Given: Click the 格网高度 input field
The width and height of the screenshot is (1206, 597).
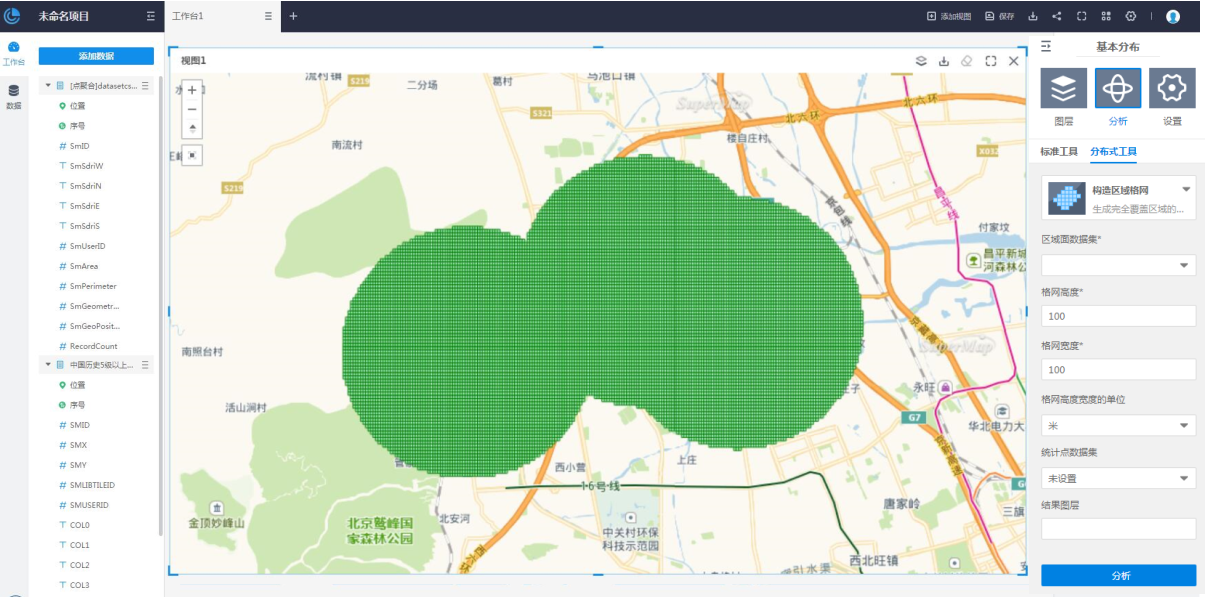Looking at the screenshot, I should pos(1118,316).
